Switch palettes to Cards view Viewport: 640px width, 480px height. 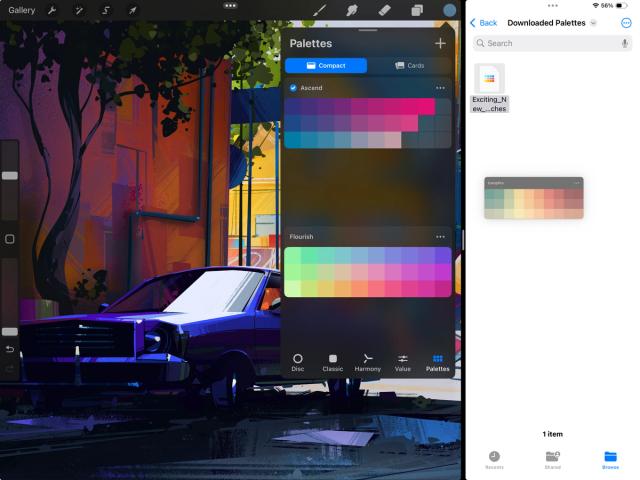tap(409, 66)
